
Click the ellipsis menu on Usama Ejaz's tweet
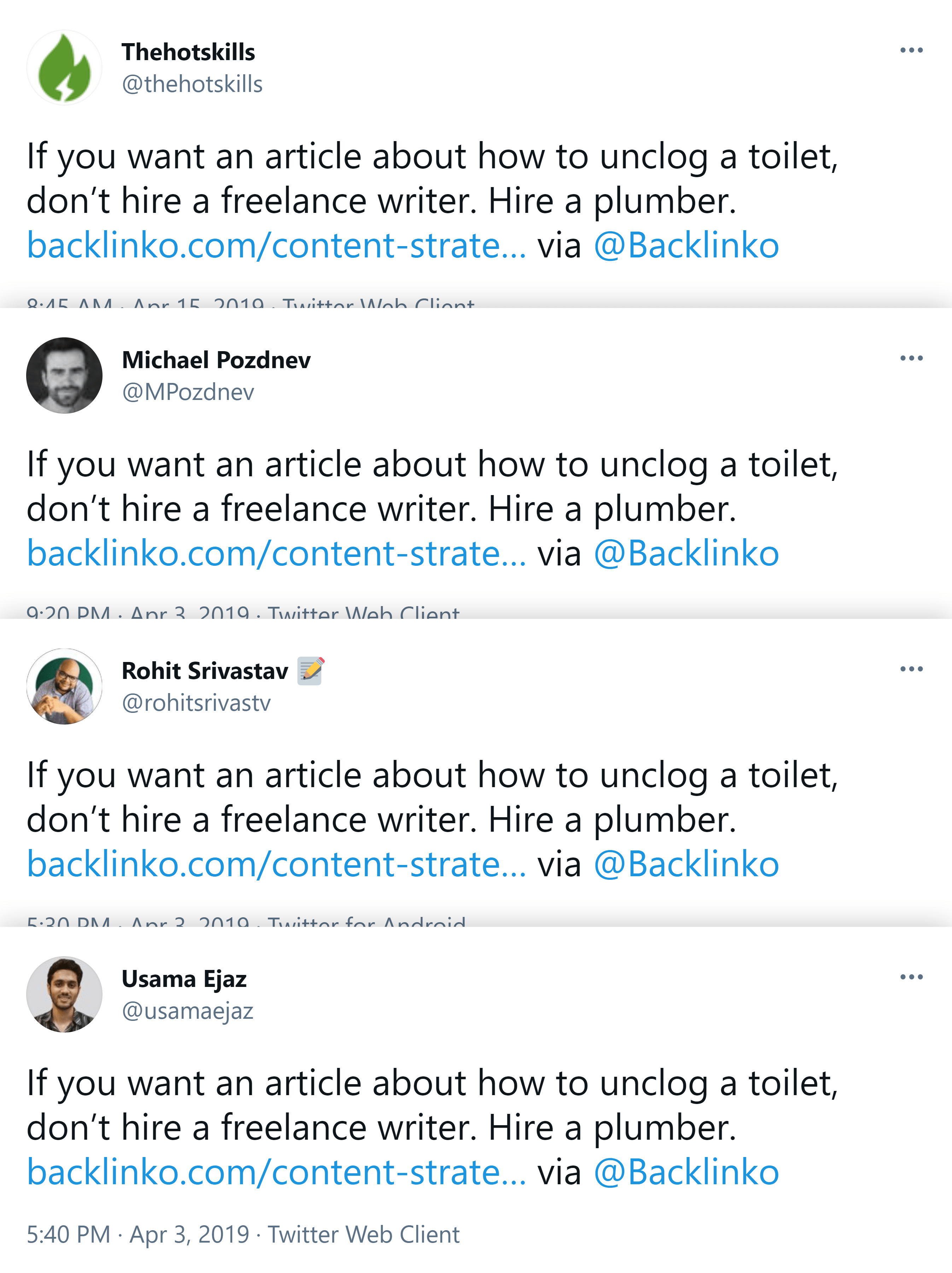[x=912, y=977]
